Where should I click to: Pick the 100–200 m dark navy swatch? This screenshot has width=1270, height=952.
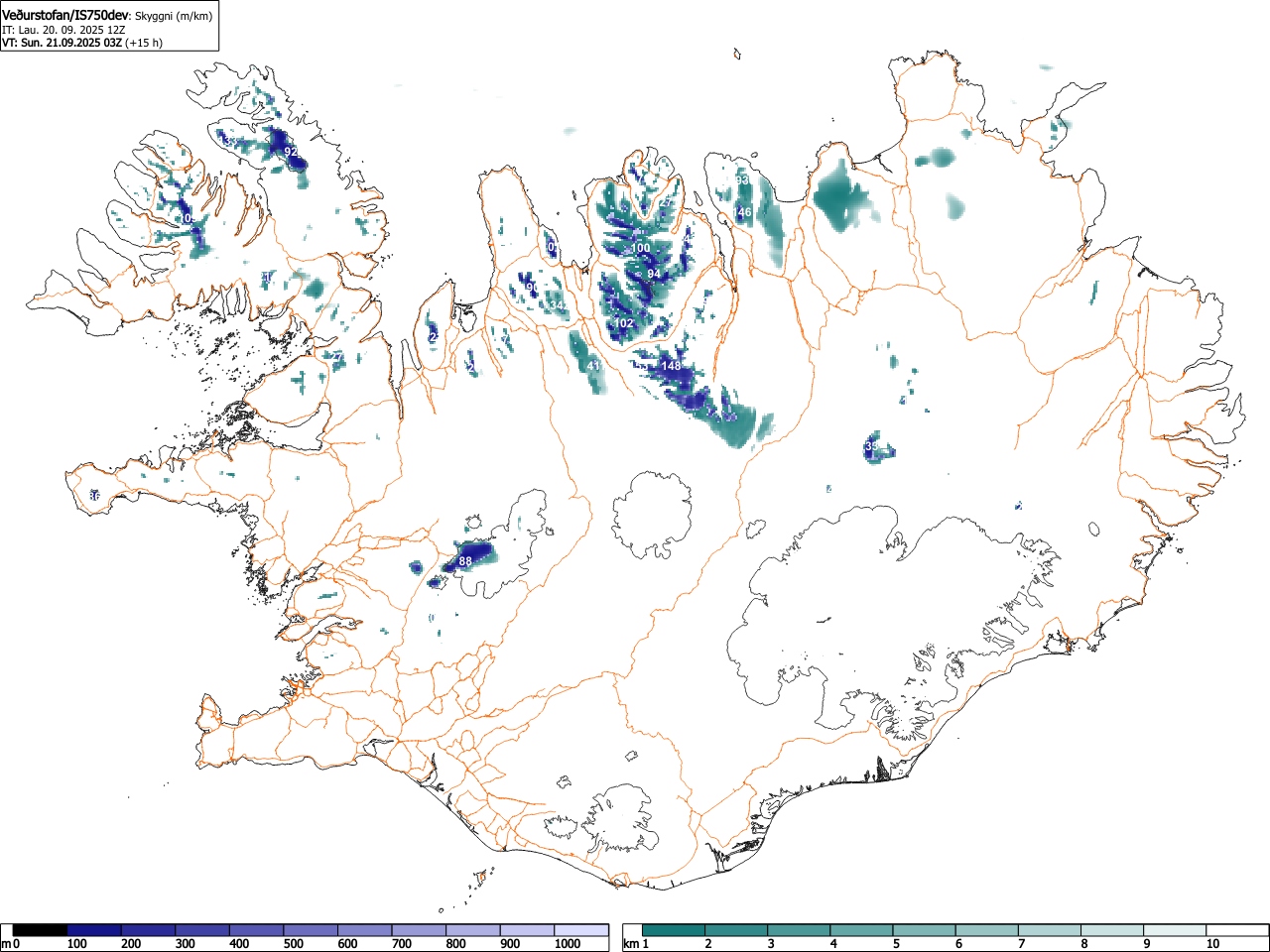pos(94,930)
